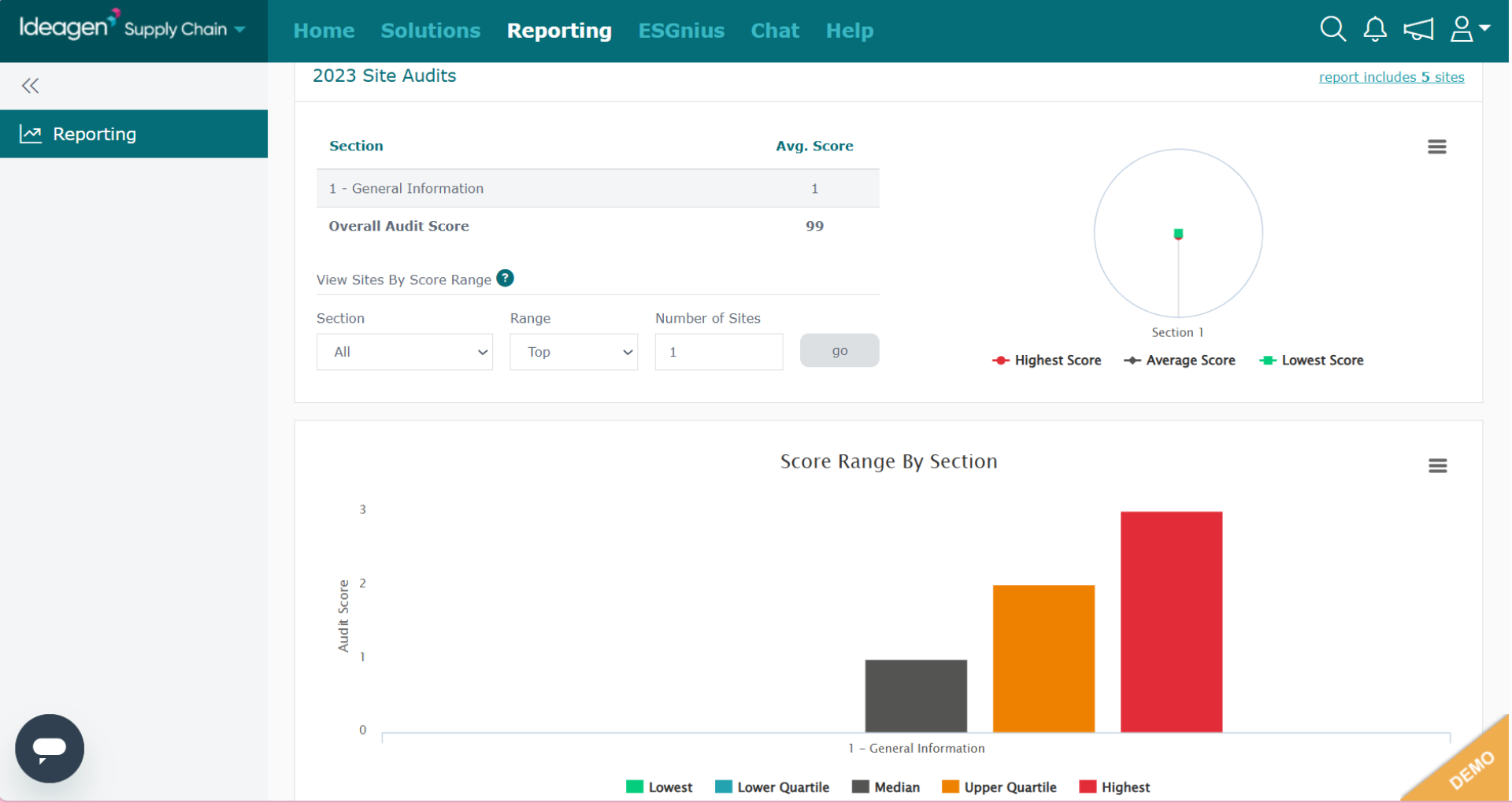Collapse the sidebar with double chevron

(31, 86)
